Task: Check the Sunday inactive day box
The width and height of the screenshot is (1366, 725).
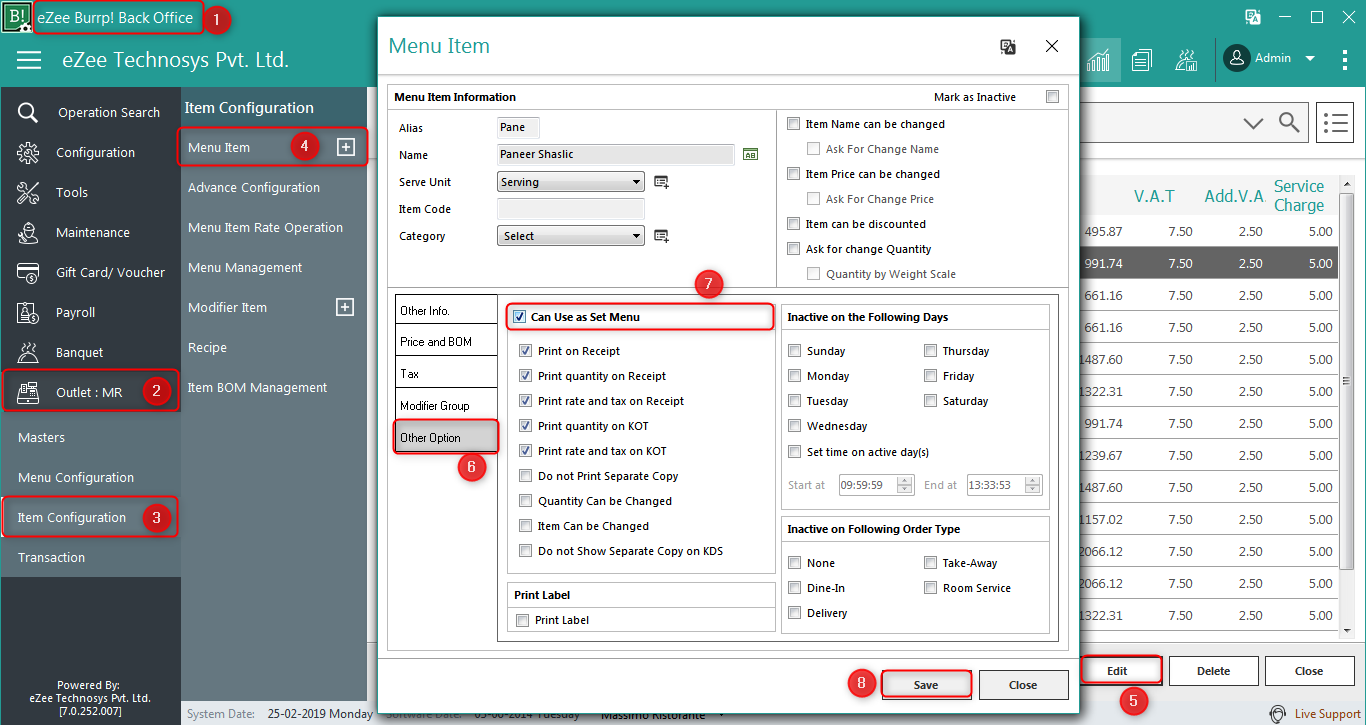Action: click(x=795, y=351)
